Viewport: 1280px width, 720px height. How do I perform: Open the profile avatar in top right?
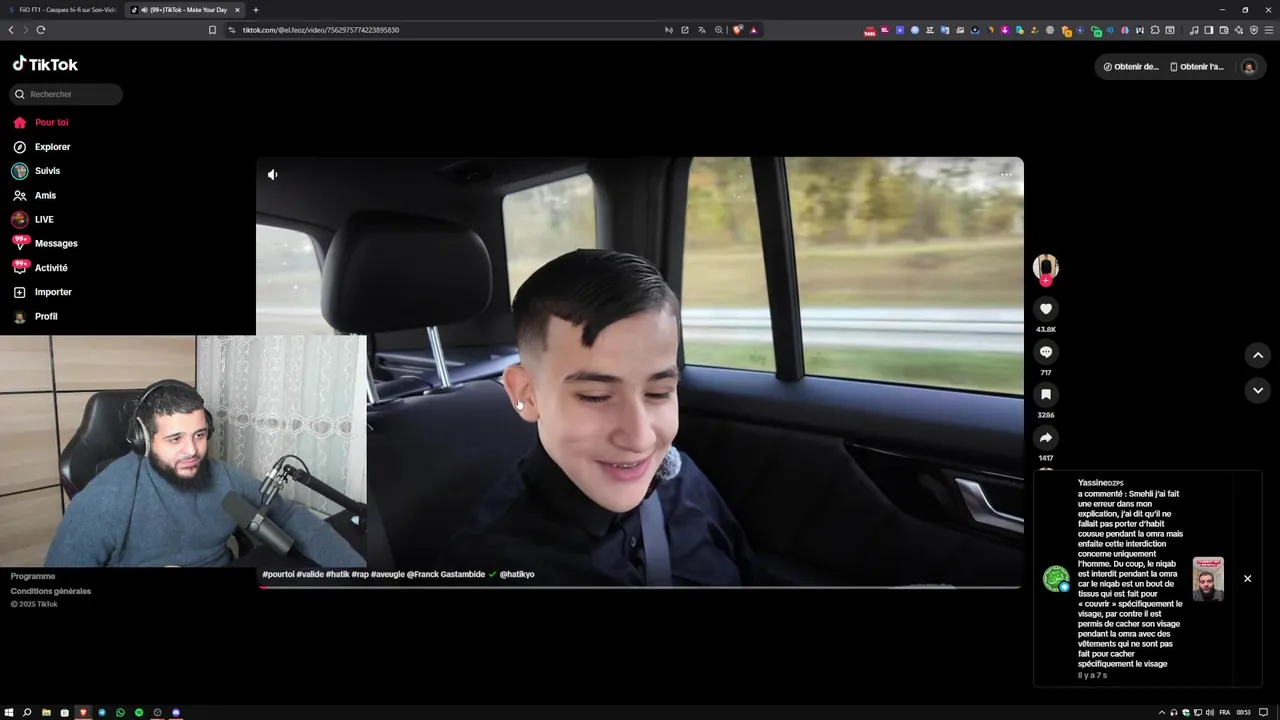[x=1248, y=67]
